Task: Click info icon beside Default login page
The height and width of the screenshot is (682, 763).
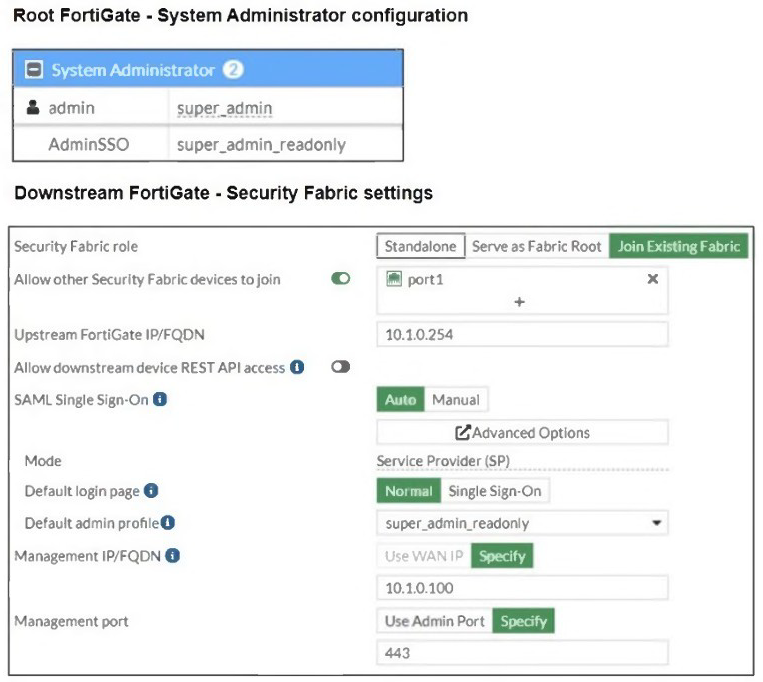Action: [x=151, y=491]
